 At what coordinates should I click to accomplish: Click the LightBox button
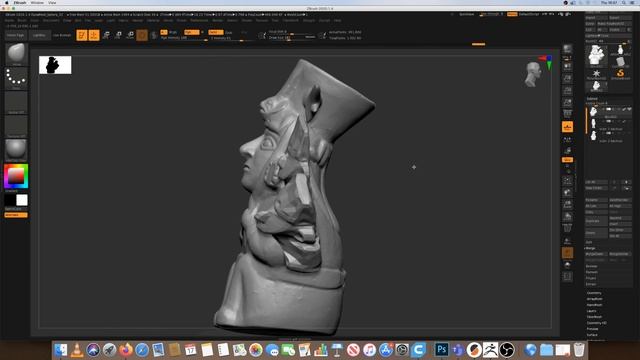[39, 35]
